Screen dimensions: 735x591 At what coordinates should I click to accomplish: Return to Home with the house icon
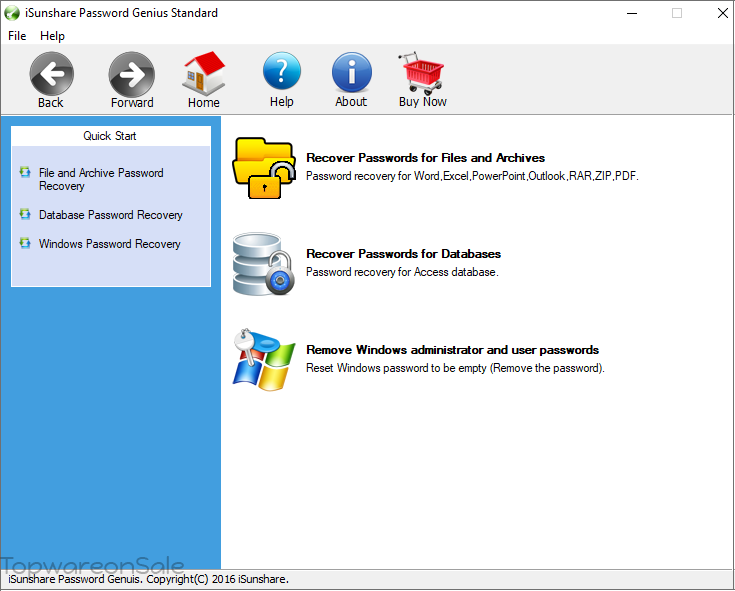[x=204, y=73]
